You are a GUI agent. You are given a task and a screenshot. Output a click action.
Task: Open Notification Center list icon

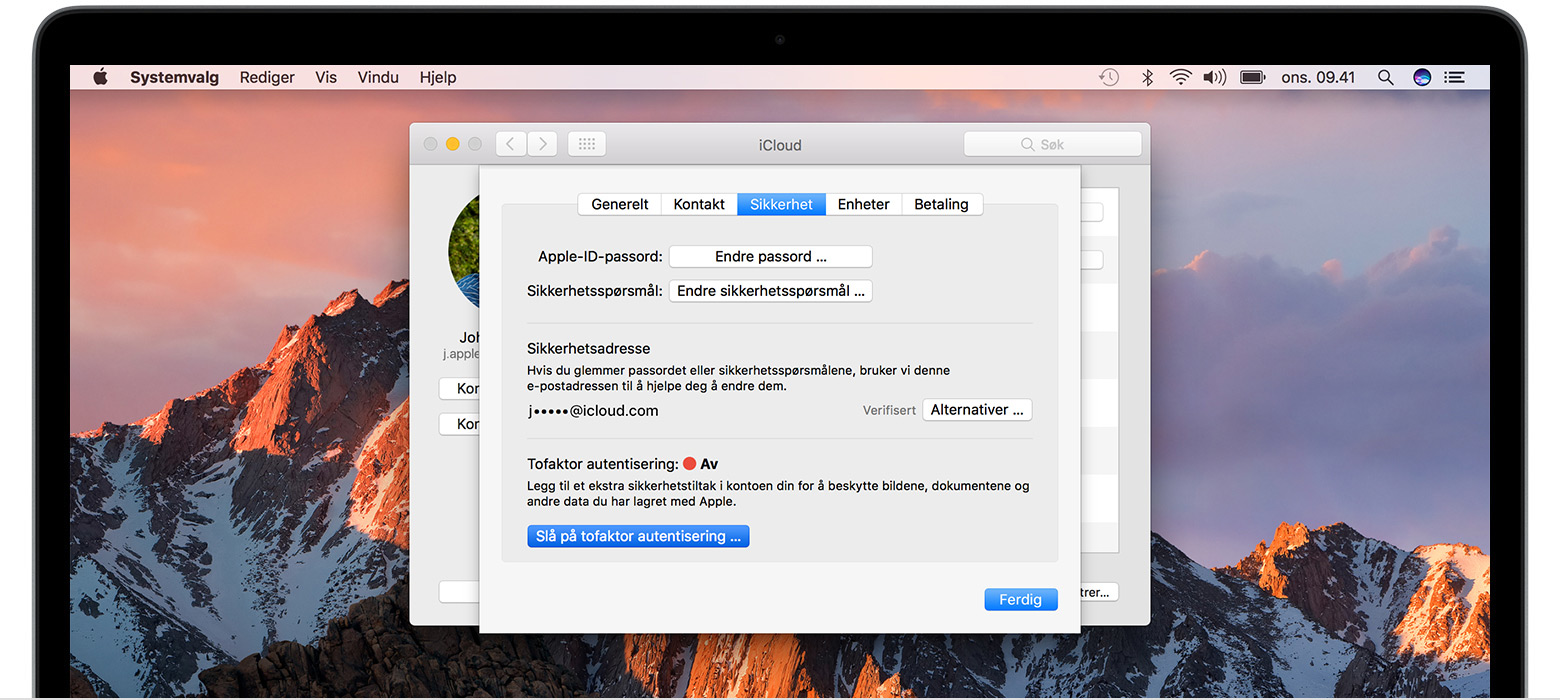(x=1455, y=77)
